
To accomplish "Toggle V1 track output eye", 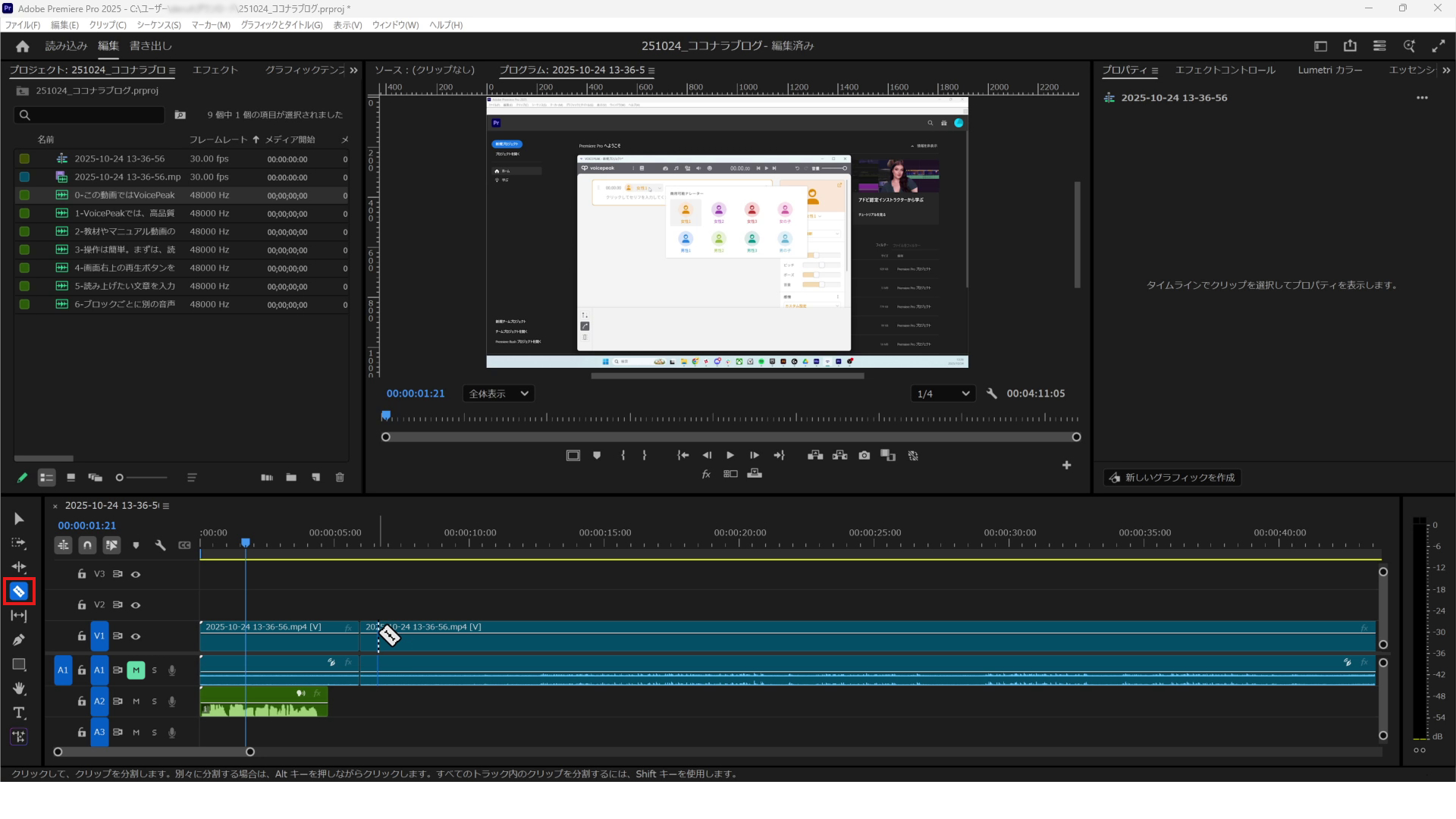I will pyautogui.click(x=136, y=636).
